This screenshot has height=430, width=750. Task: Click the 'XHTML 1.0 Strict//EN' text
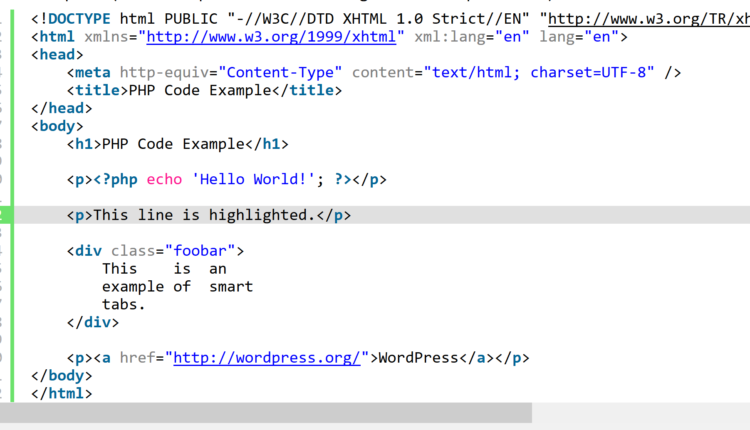[x=431, y=19]
